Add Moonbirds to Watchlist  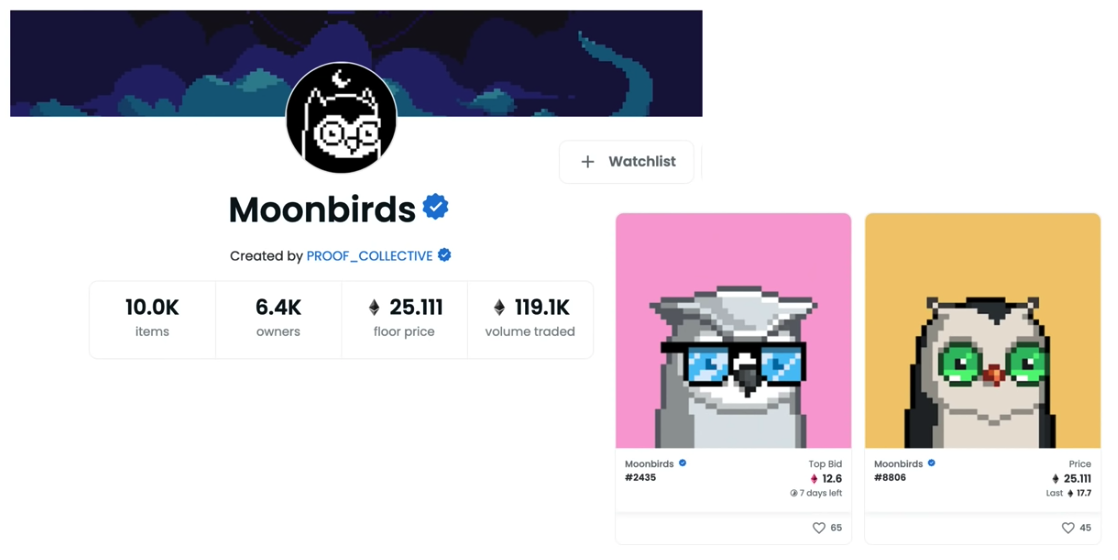click(x=627, y=162)
